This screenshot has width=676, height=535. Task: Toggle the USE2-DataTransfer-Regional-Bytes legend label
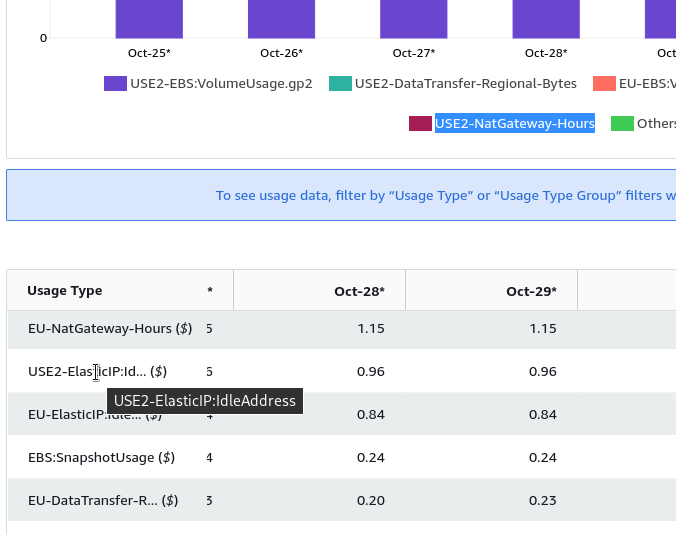click(x=465, y=84)
